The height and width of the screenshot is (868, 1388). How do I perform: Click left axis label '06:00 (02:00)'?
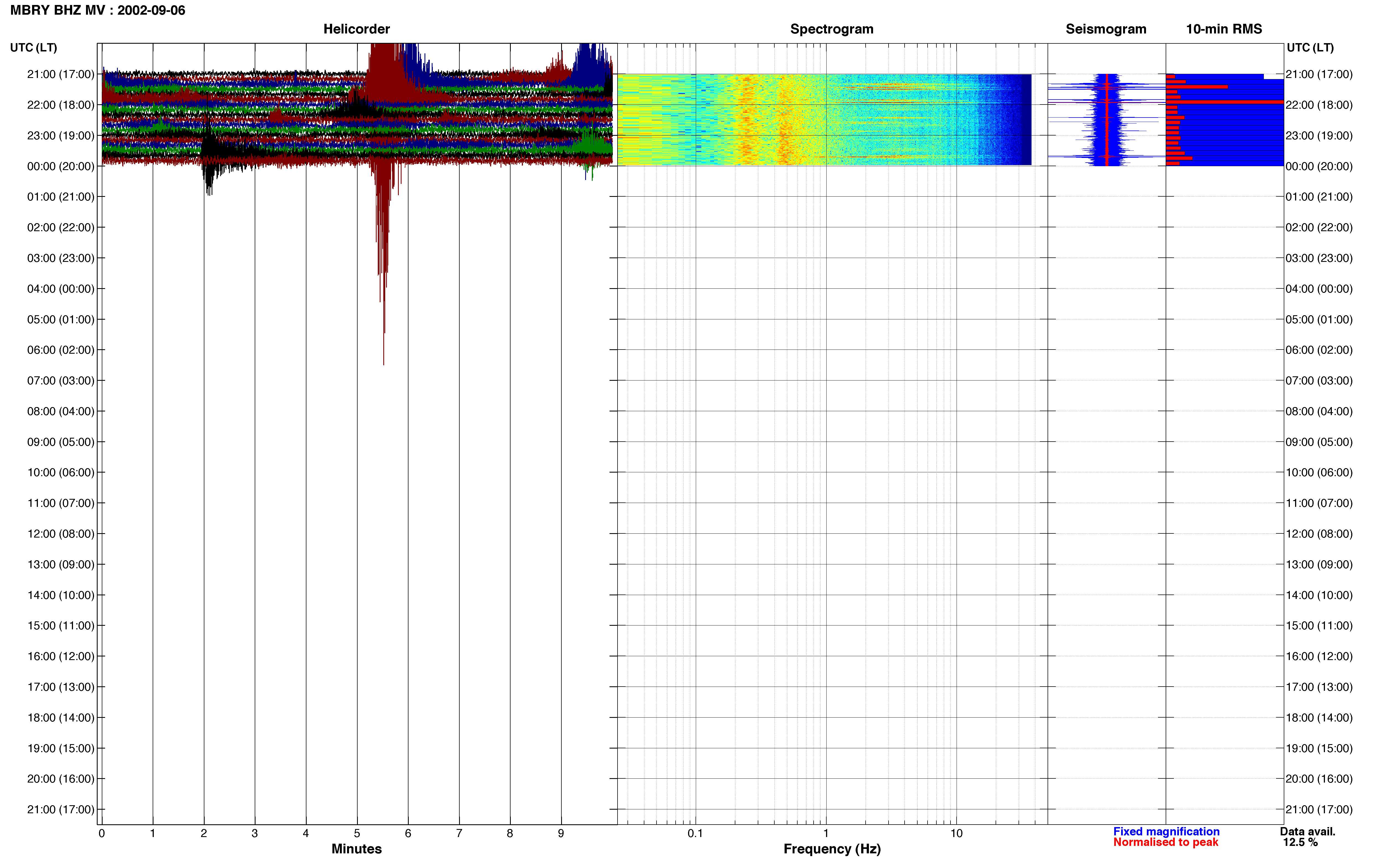(60, 350)
